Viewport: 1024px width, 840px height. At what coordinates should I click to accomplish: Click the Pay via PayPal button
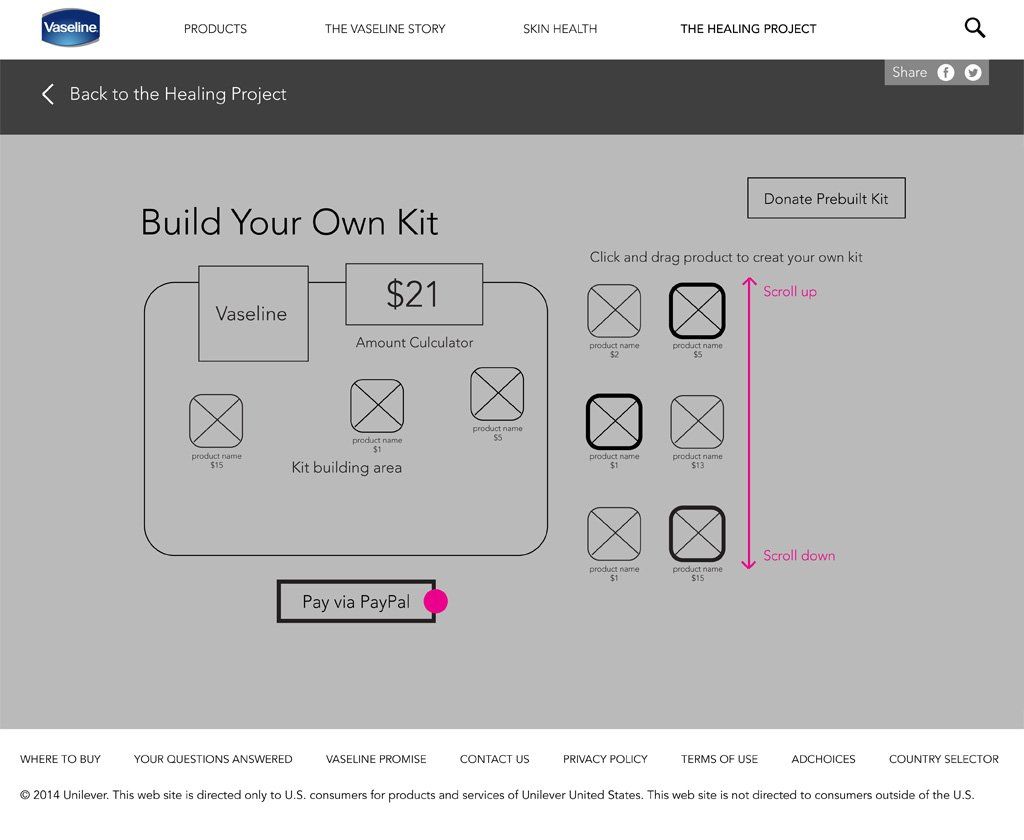pyautogui.click(x=357, y=602)
